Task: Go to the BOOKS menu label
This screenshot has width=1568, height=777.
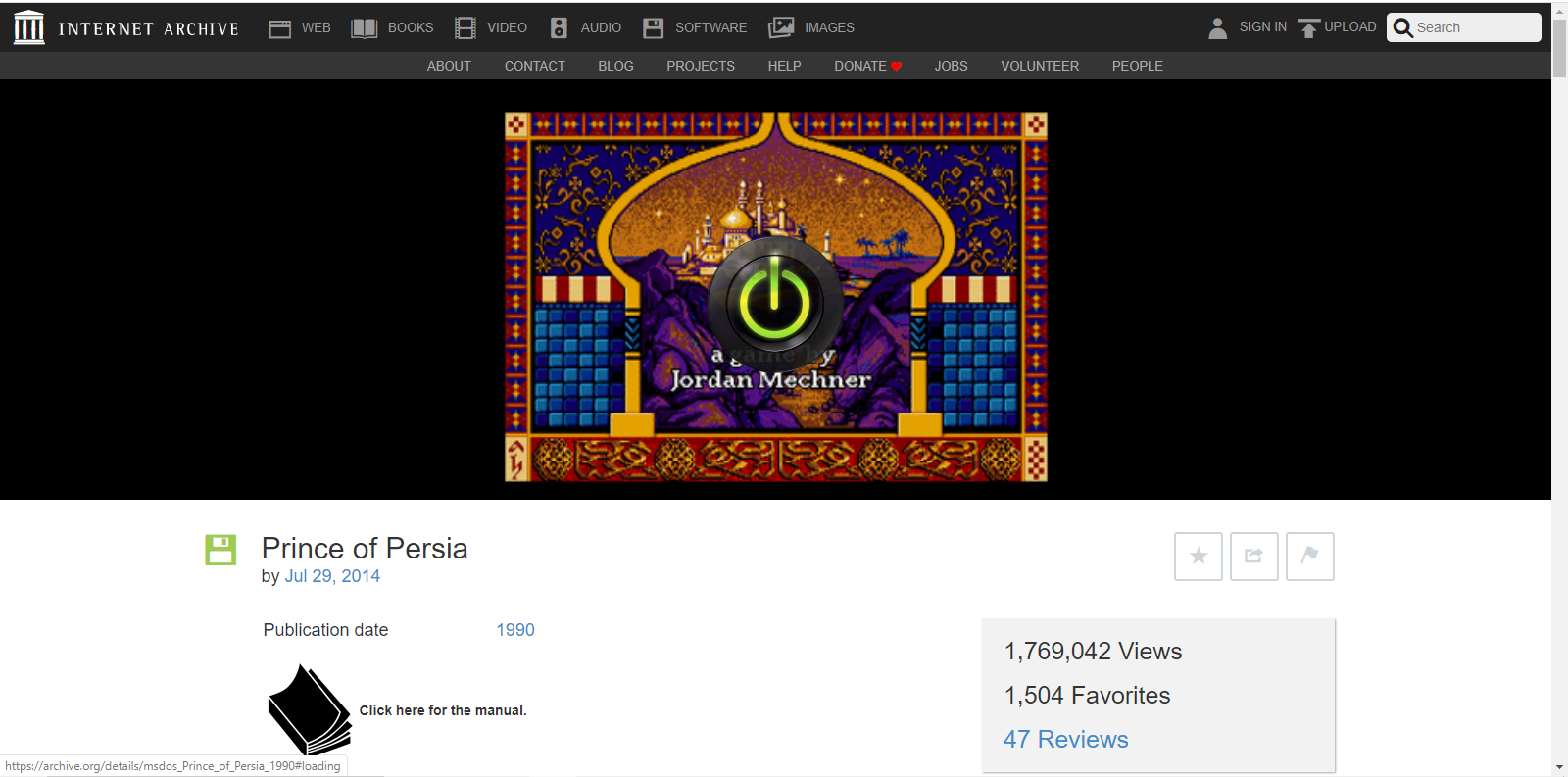Action: (411, 28)
